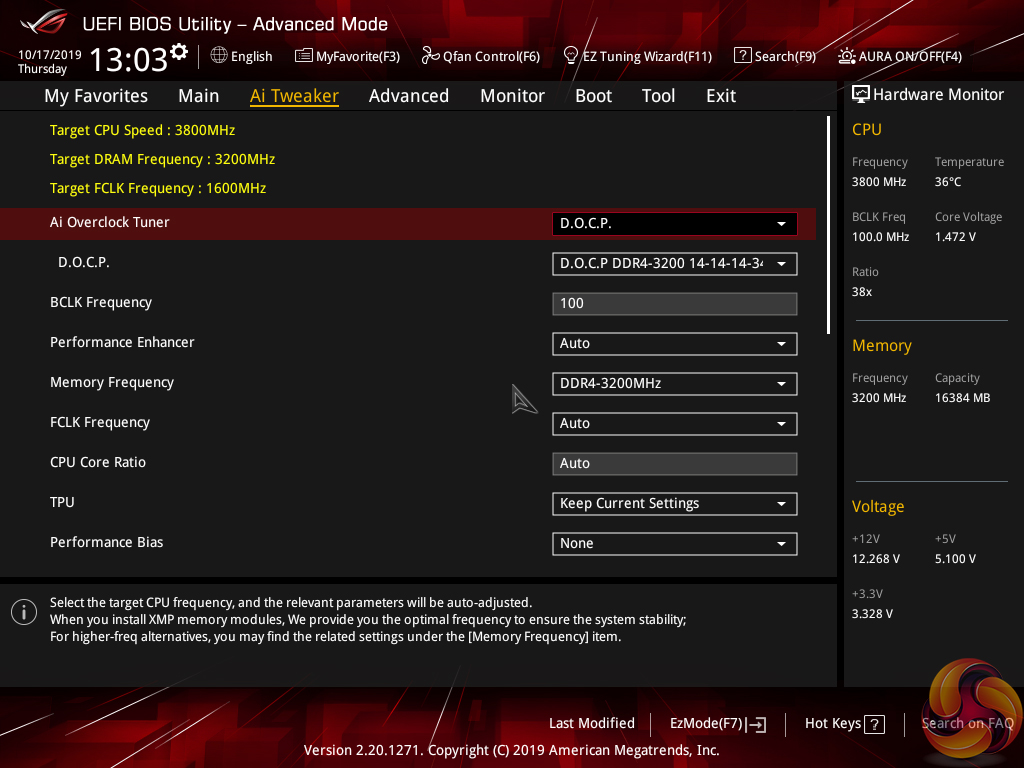This screenshot has height=768, width=1024.
Task: Click the EzMode exit arrow icon
Action: 756,724
